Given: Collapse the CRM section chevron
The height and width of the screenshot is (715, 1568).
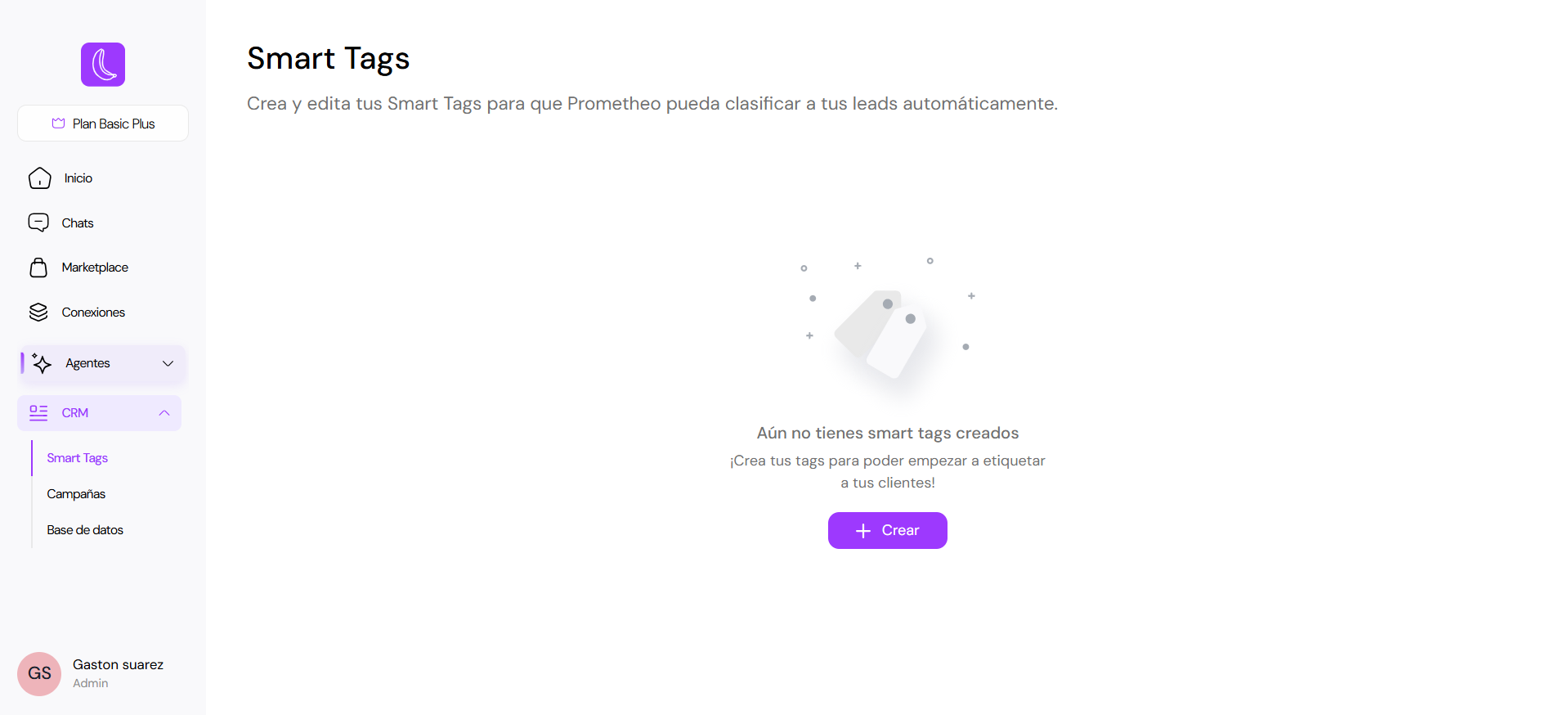Looking at the screenshot, I should 164,413.
